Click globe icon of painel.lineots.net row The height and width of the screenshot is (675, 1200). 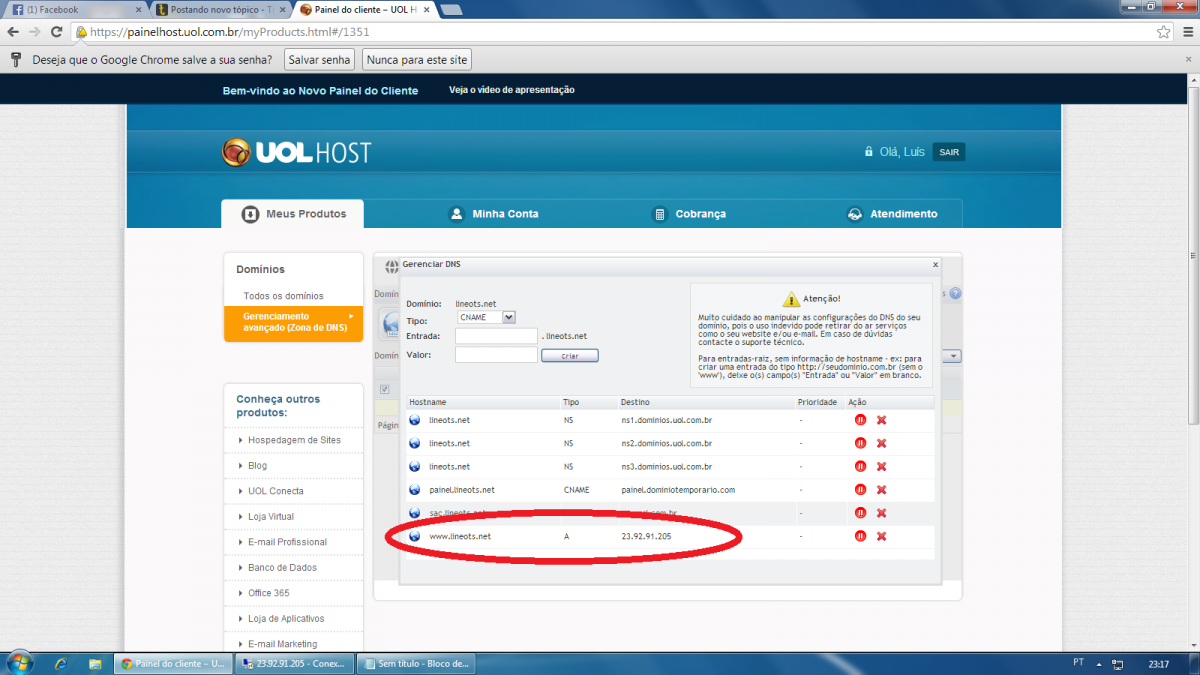tap(415, 490)
